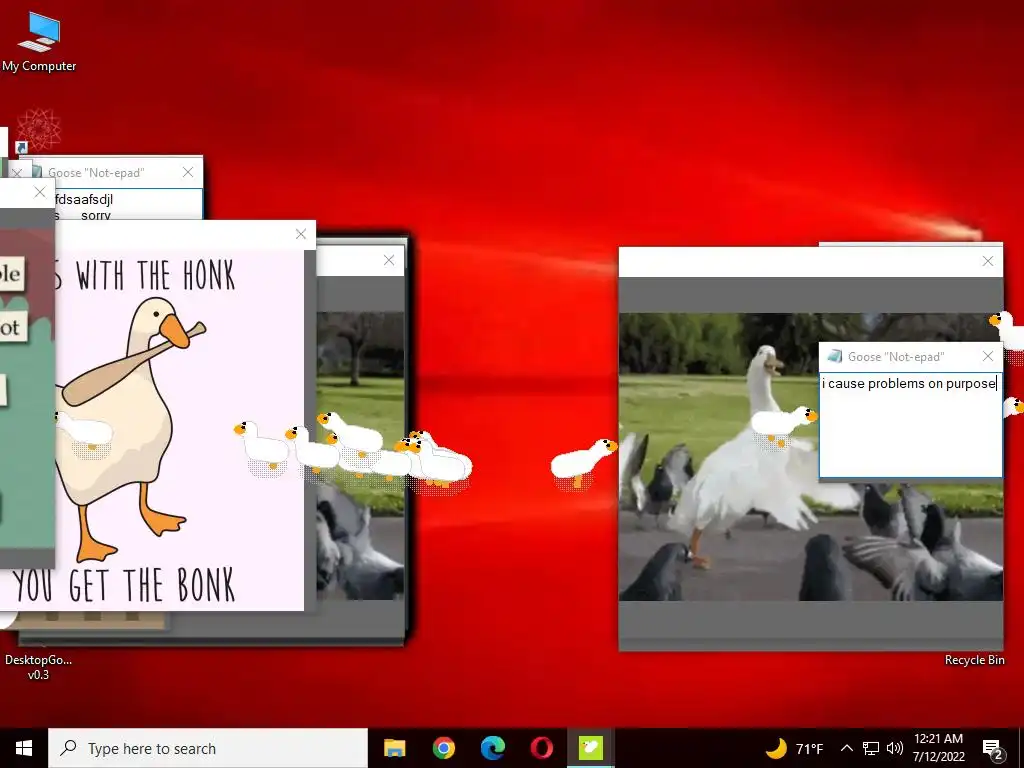Close the left Goose "Not-epad" fdsaafsdjl window
The image size is (1024, 768).
(x=188, y=172)
